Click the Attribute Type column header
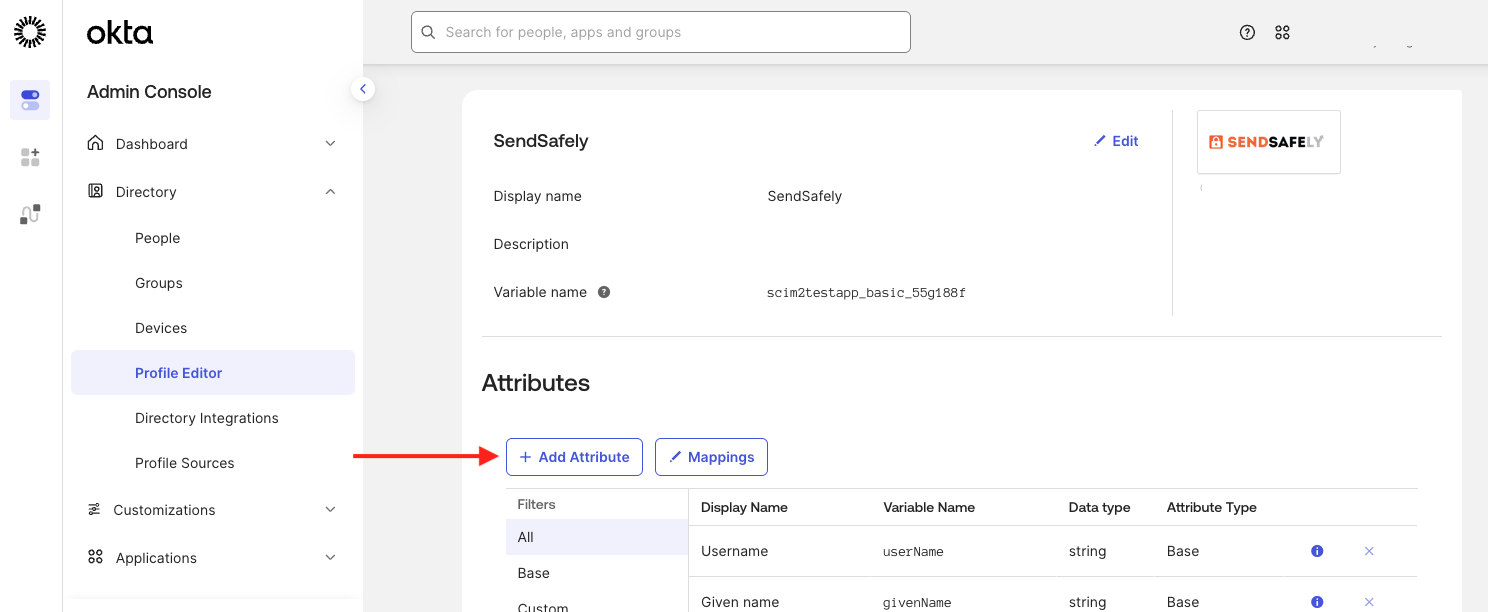This screenshot has width=1488, height=612. tap(1211, 507)
